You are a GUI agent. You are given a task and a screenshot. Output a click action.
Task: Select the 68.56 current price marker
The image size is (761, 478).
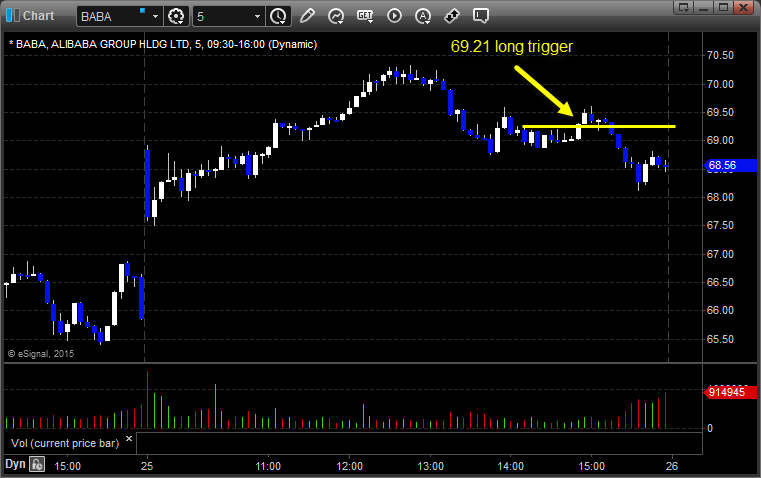click(730, 165)
